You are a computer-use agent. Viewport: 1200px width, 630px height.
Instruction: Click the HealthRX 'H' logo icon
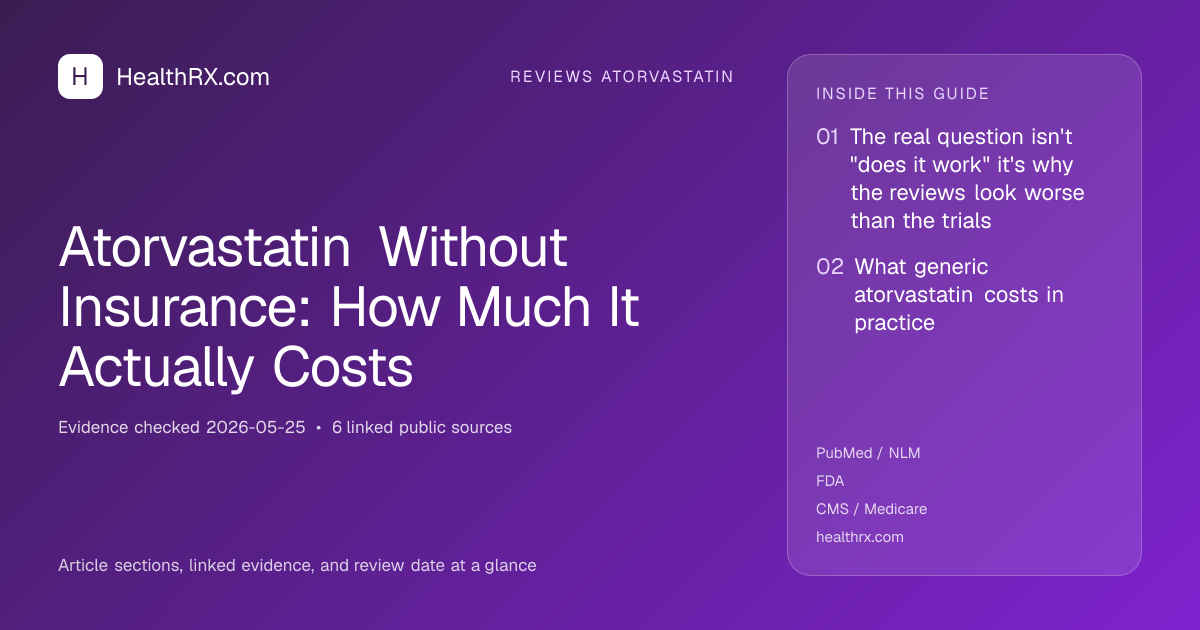coord(80,76)
